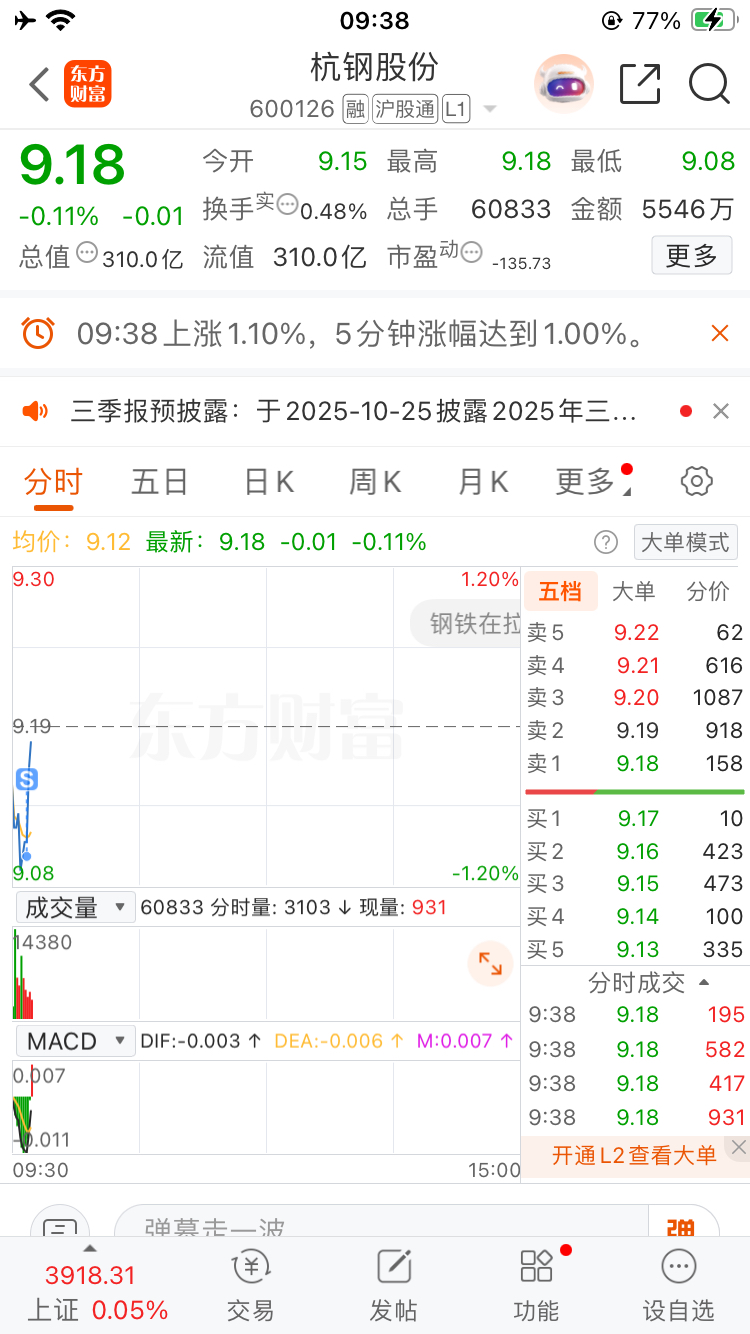Screen dimensions: 750x1334
Task: Open the 功能 functions icon
Action: pyautogui.click(x=536, y=1285)
